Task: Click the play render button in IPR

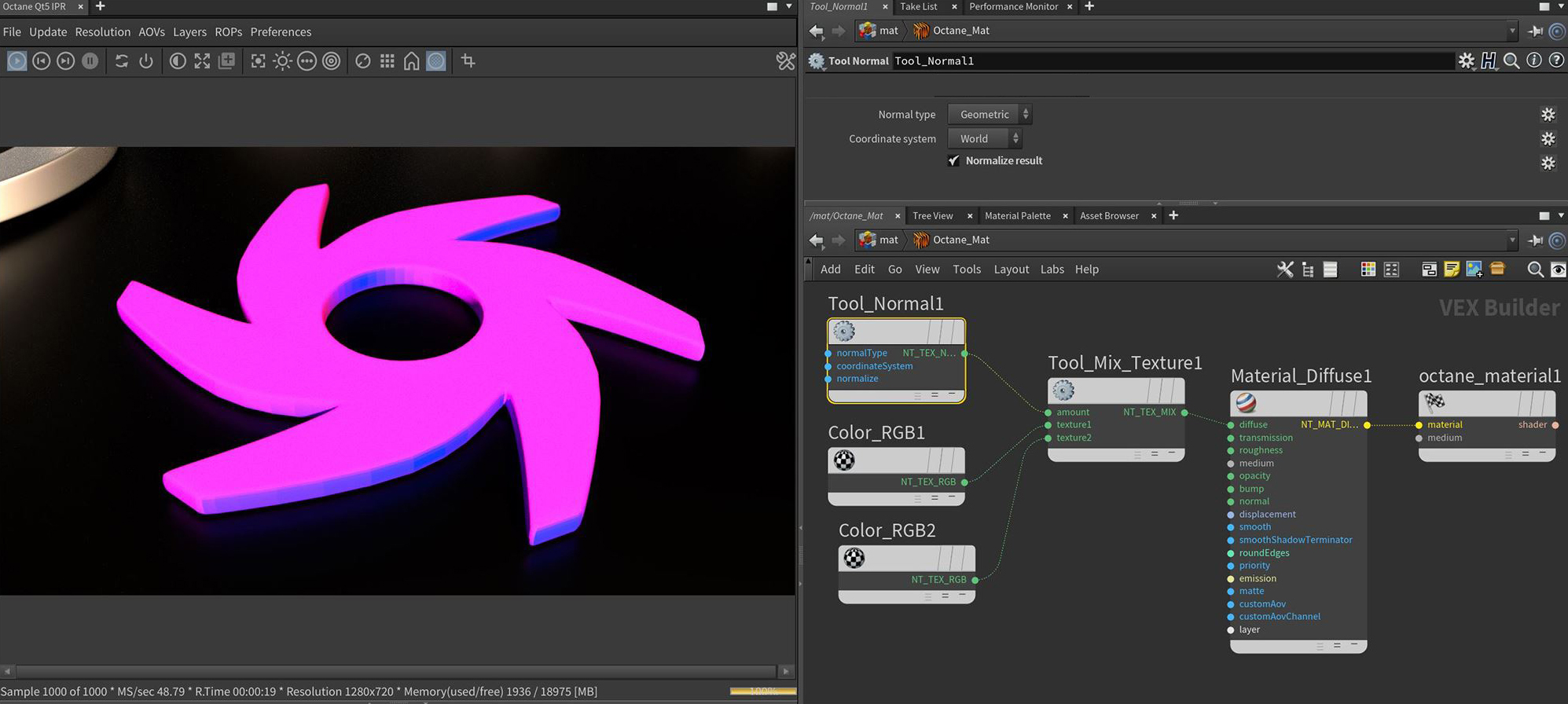Action: [17, 61]
